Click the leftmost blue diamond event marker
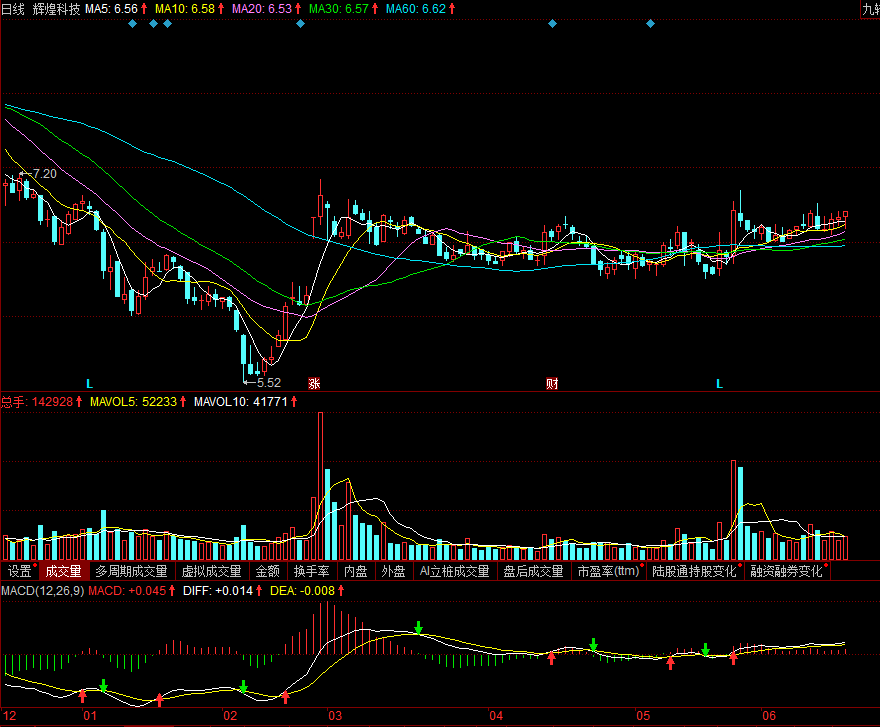The height and width of the screenshot is (727, 880). pos(133,23)
